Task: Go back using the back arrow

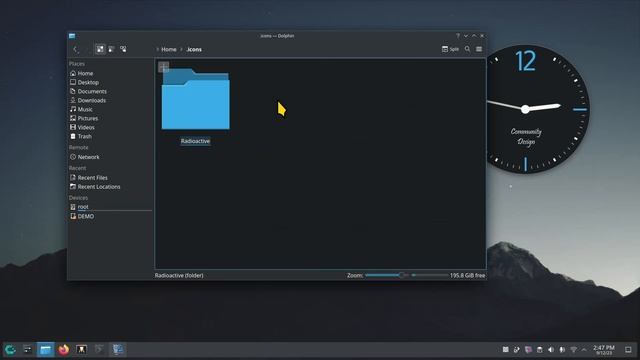Action: coord(75,49)
